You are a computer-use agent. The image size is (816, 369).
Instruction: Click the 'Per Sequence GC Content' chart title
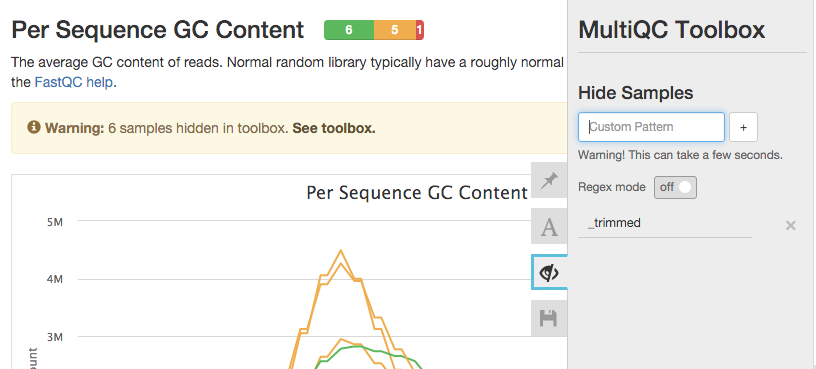417,193
